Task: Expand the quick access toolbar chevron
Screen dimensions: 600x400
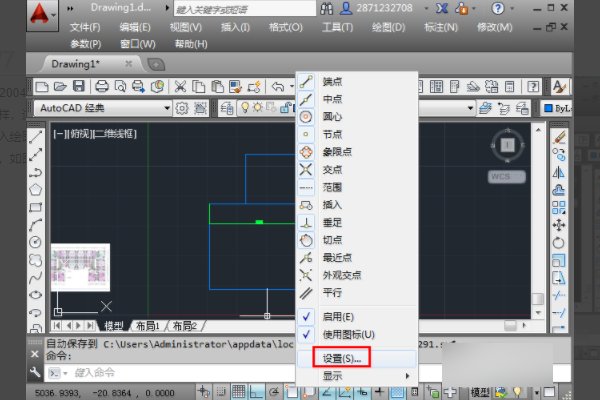Action: (x=70, y=8)
